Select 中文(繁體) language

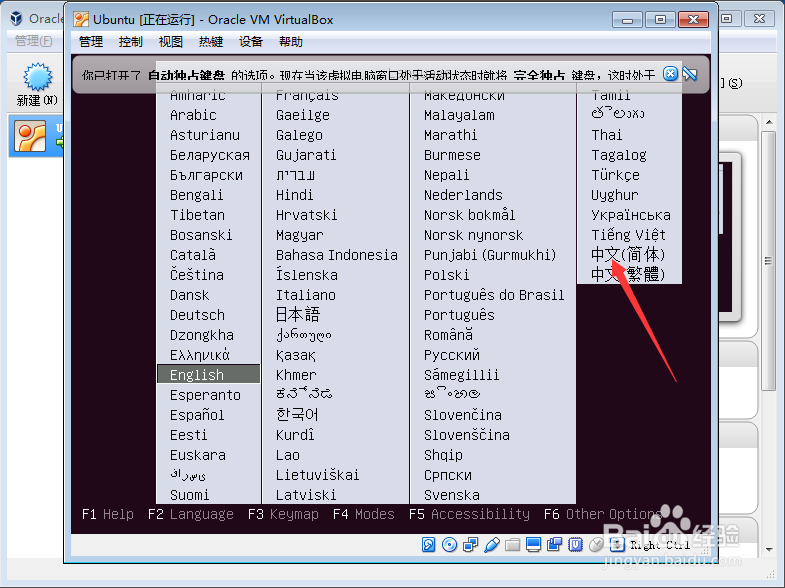tap(628, 274)
